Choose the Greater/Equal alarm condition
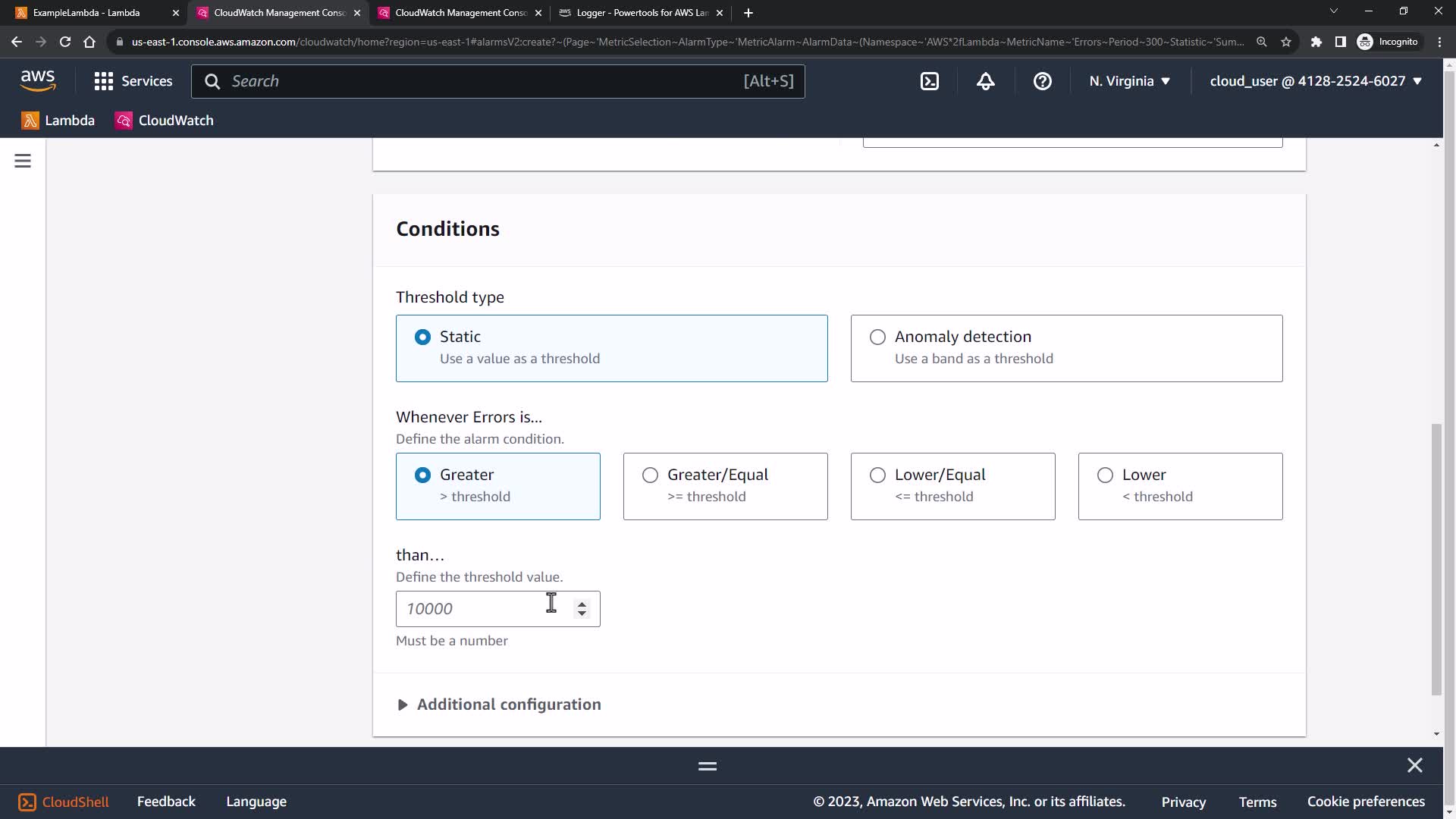This screenshot has height=819, width=1456. (x=650, y=475)
